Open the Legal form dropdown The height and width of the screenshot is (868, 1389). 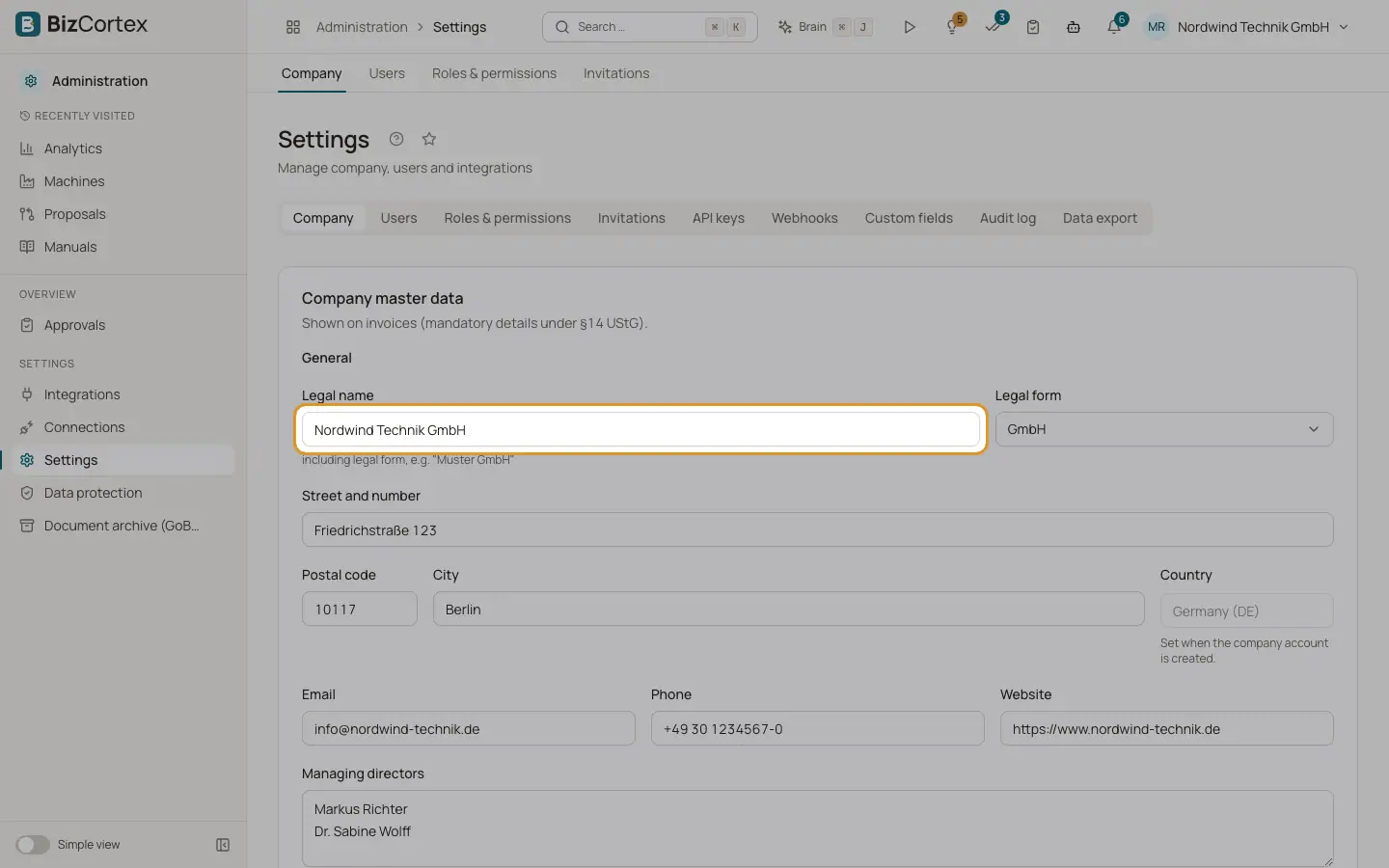pyautogui.click(x=1164, y=429)
